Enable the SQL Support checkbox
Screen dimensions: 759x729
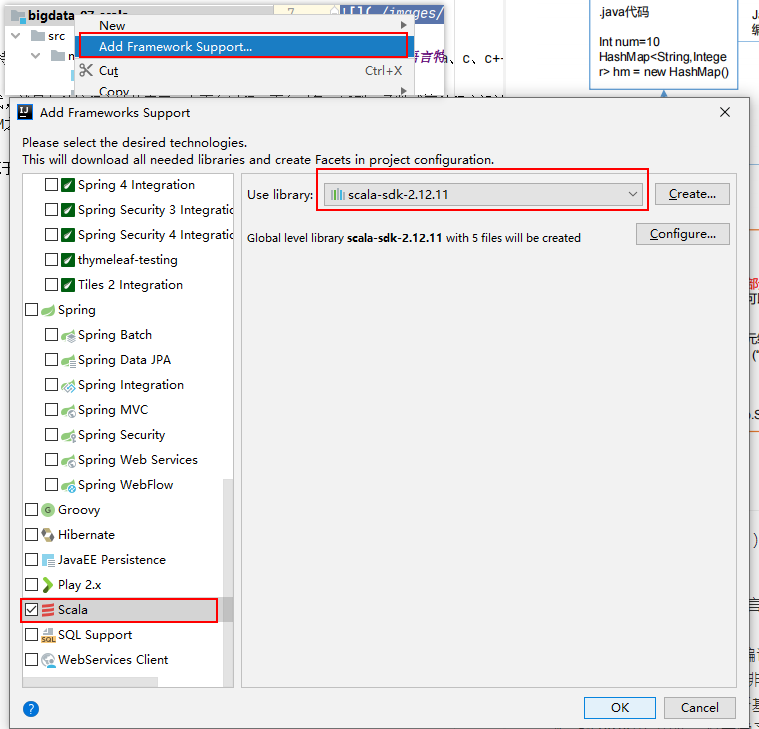(x=31, y=635)
